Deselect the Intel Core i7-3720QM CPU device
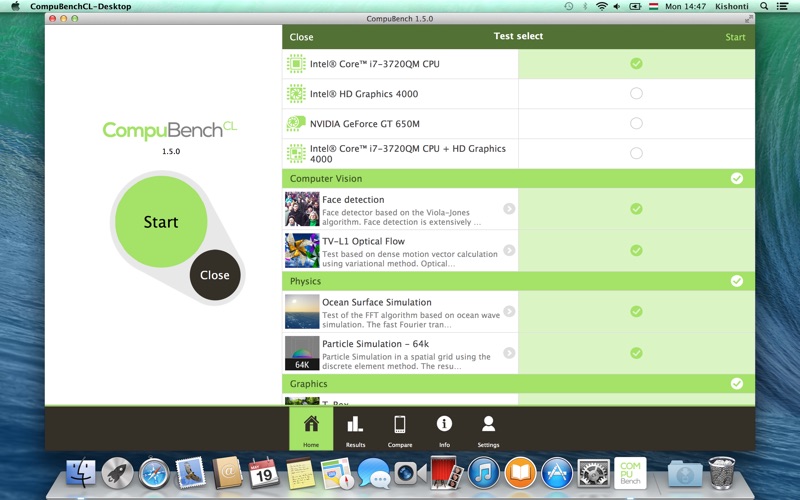Image resolution: width=800 pixels, height=500 pixels. coord(636,64)
